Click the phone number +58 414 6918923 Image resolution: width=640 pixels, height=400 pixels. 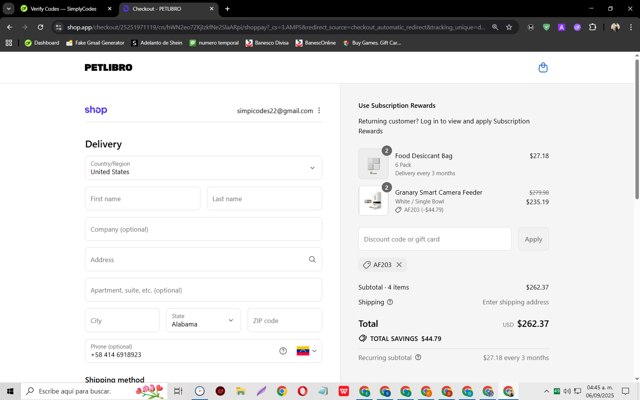pyautogui.click(x=116, y=355)
